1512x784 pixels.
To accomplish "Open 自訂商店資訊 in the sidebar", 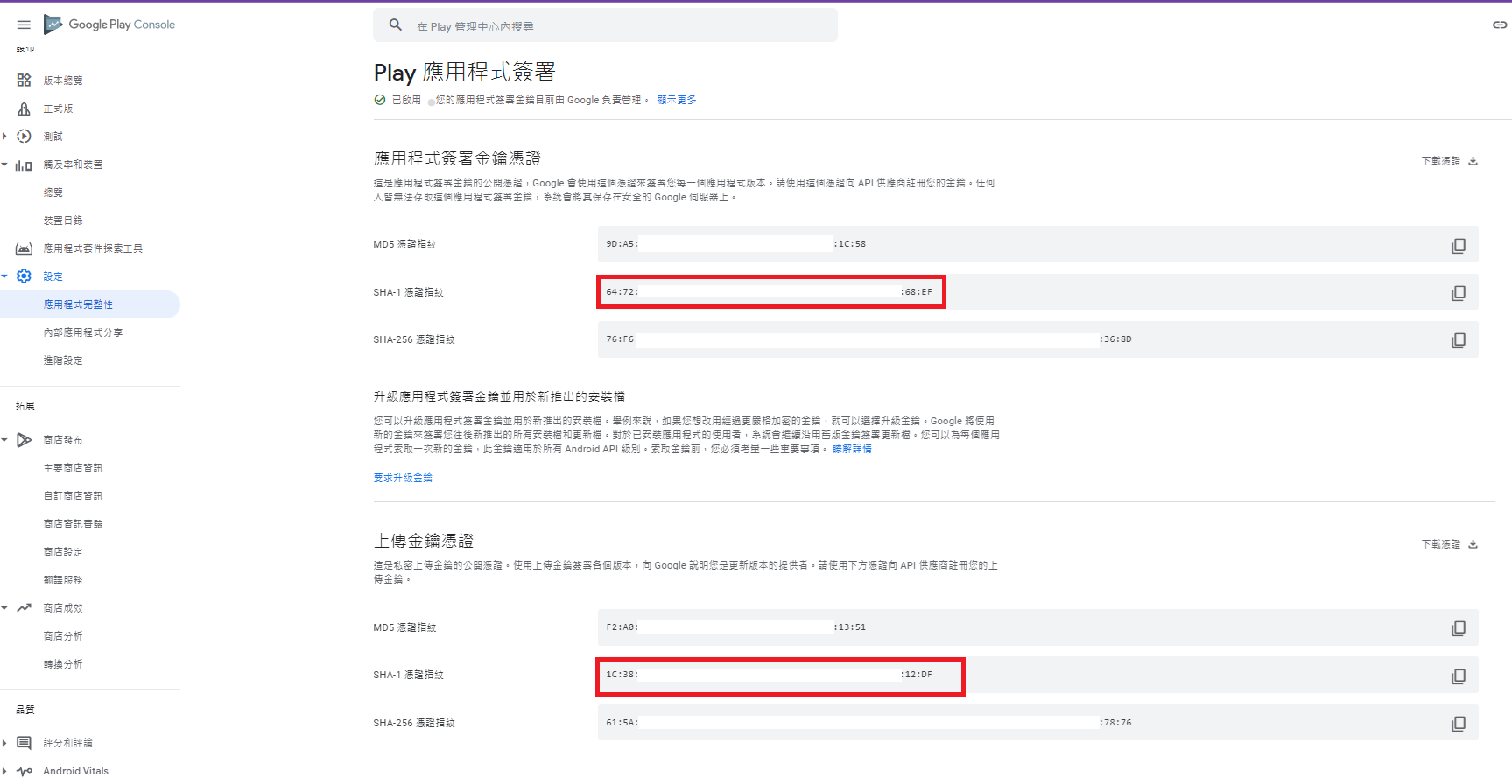I will [73, 496].
